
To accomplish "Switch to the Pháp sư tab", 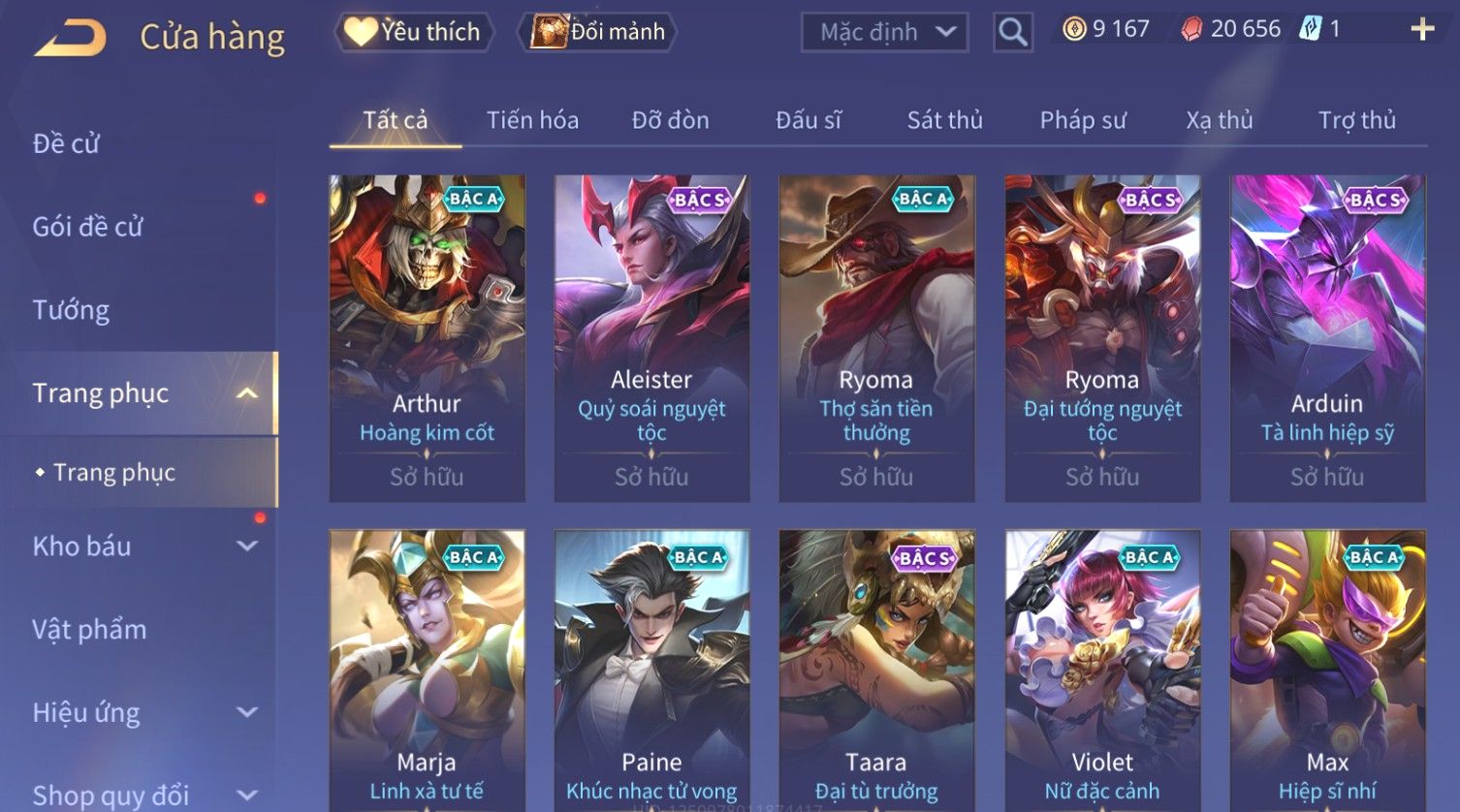I will coord(1083,120).
